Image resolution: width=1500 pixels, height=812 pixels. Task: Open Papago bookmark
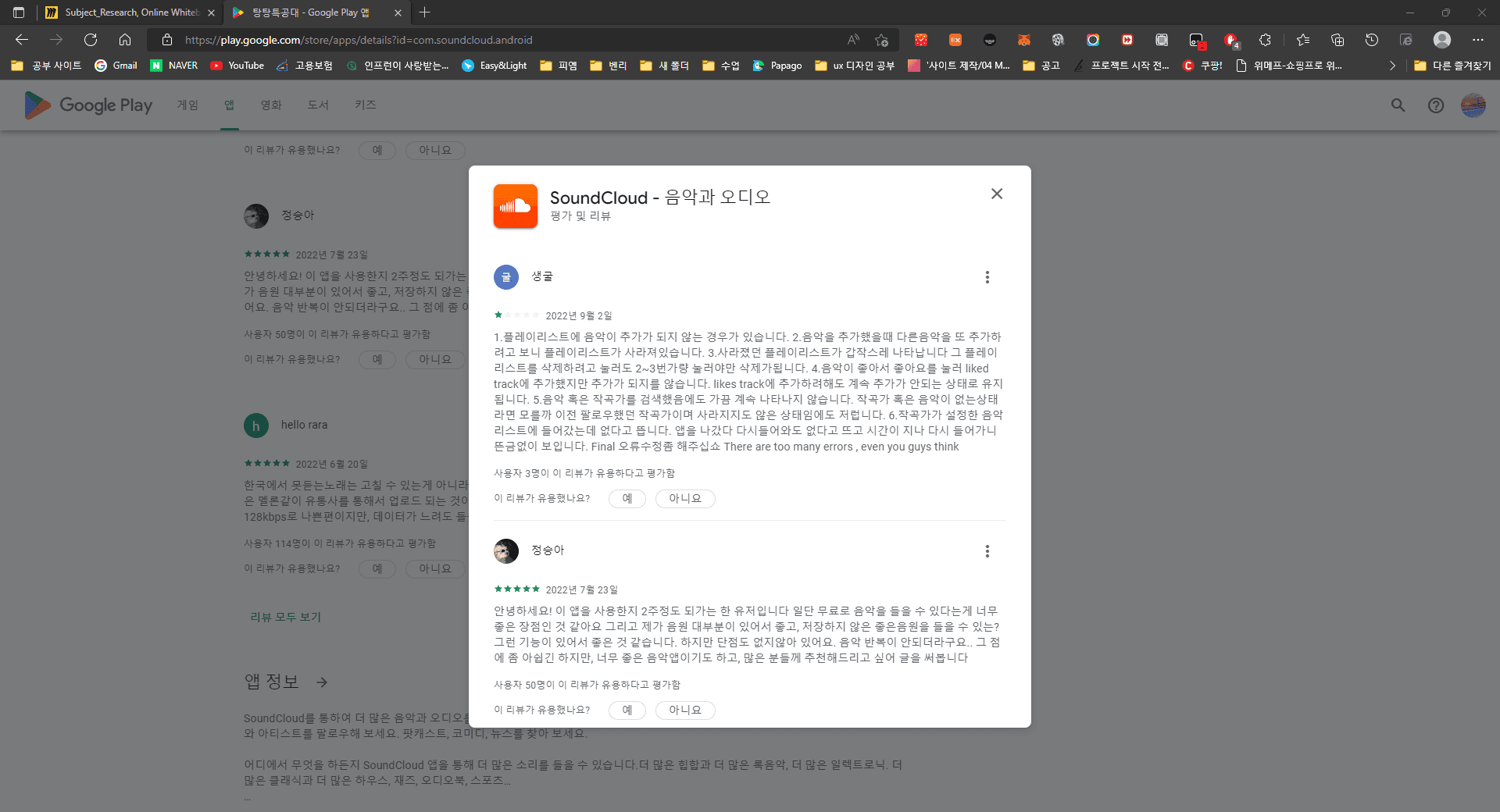pos(777,66)
